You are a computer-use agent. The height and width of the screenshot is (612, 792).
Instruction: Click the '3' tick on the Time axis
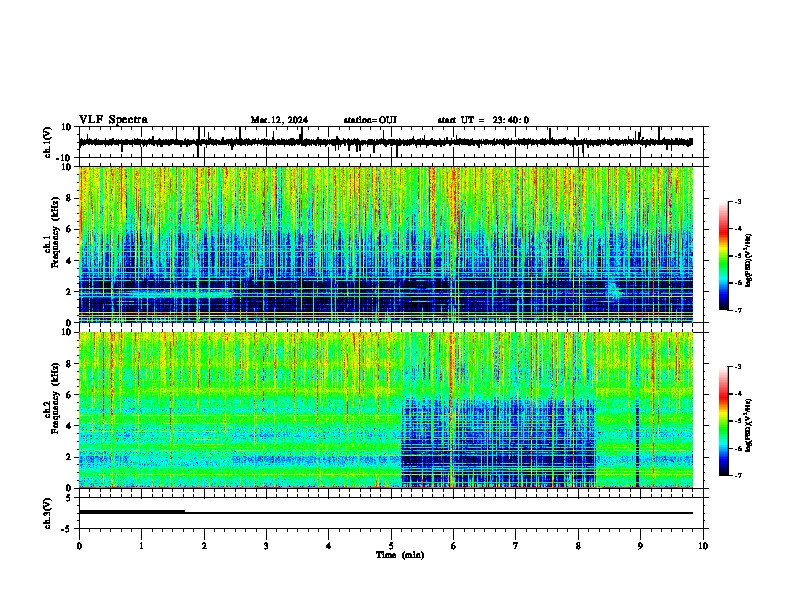point(266,546)
